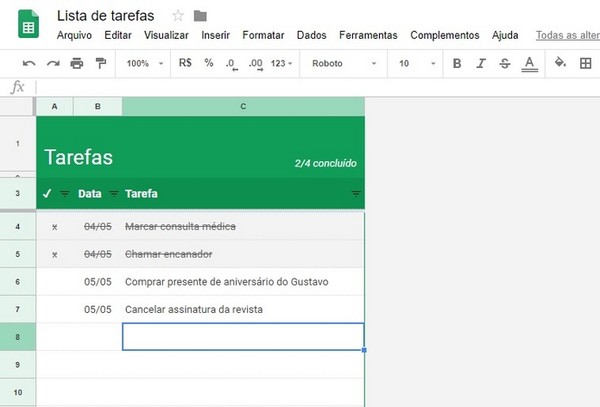Open the Tarefa column filter dropdown
This screenshot has width=600, height=407.
[355, 193]
